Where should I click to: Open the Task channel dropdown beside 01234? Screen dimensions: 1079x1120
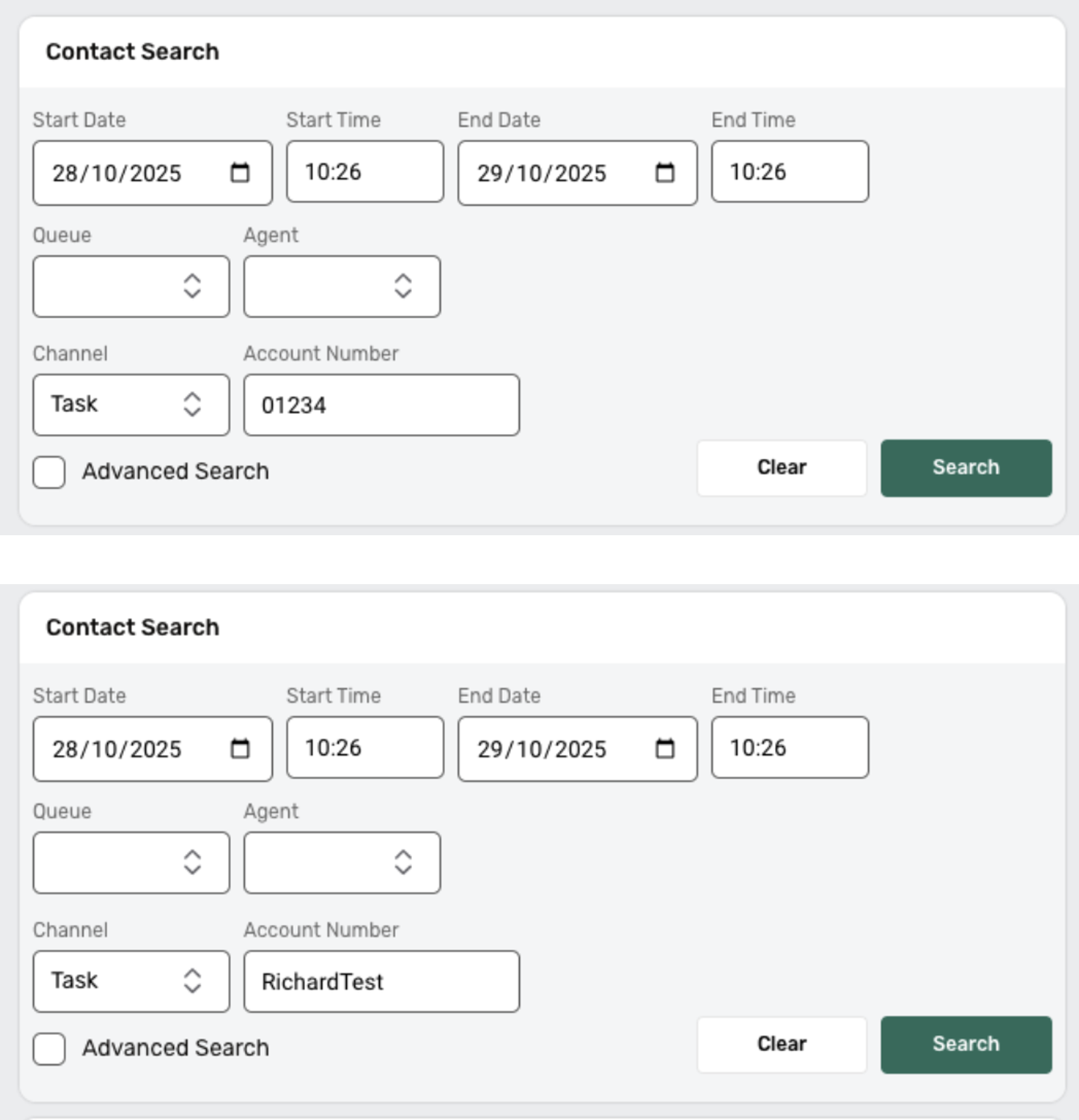click(131, 405)
